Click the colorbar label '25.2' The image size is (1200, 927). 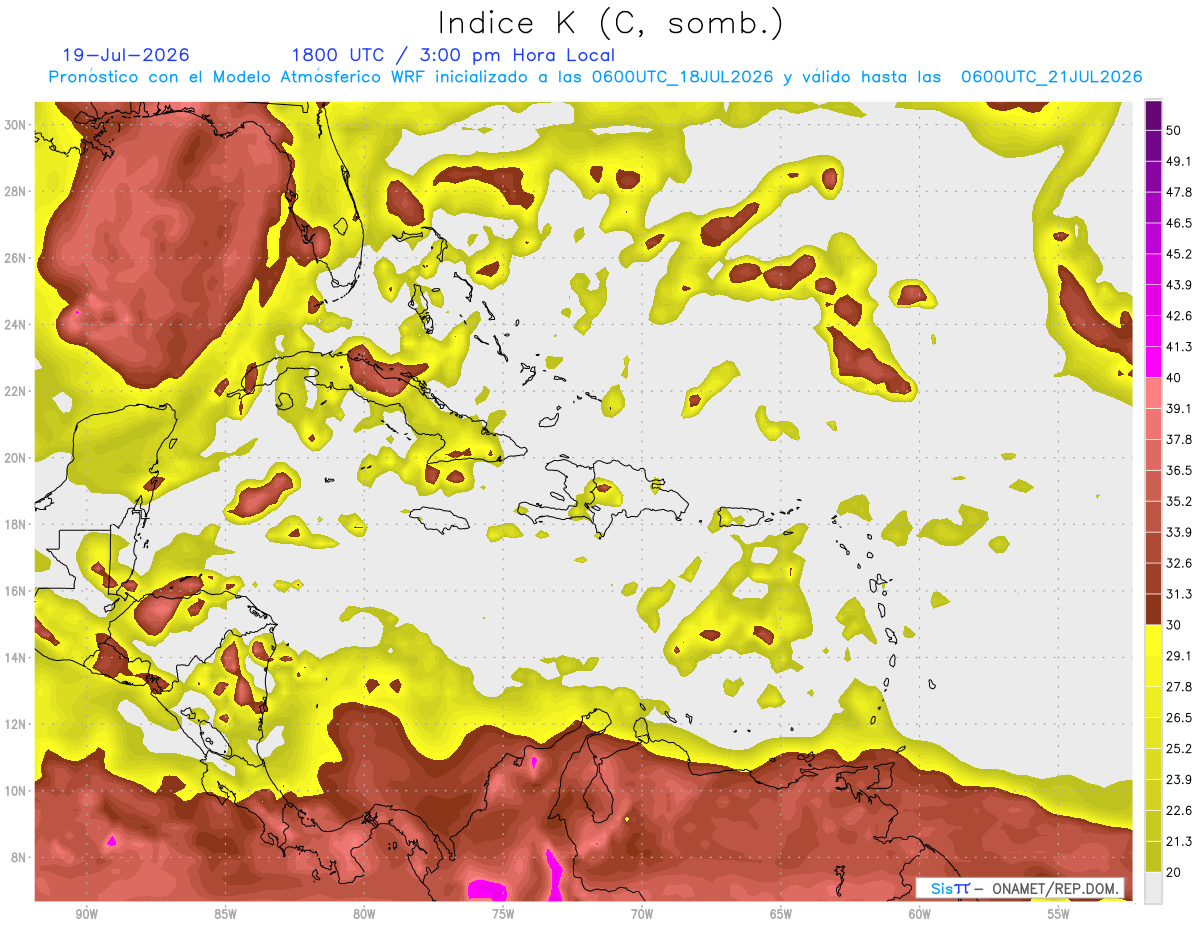click(x=1178, y=749)
